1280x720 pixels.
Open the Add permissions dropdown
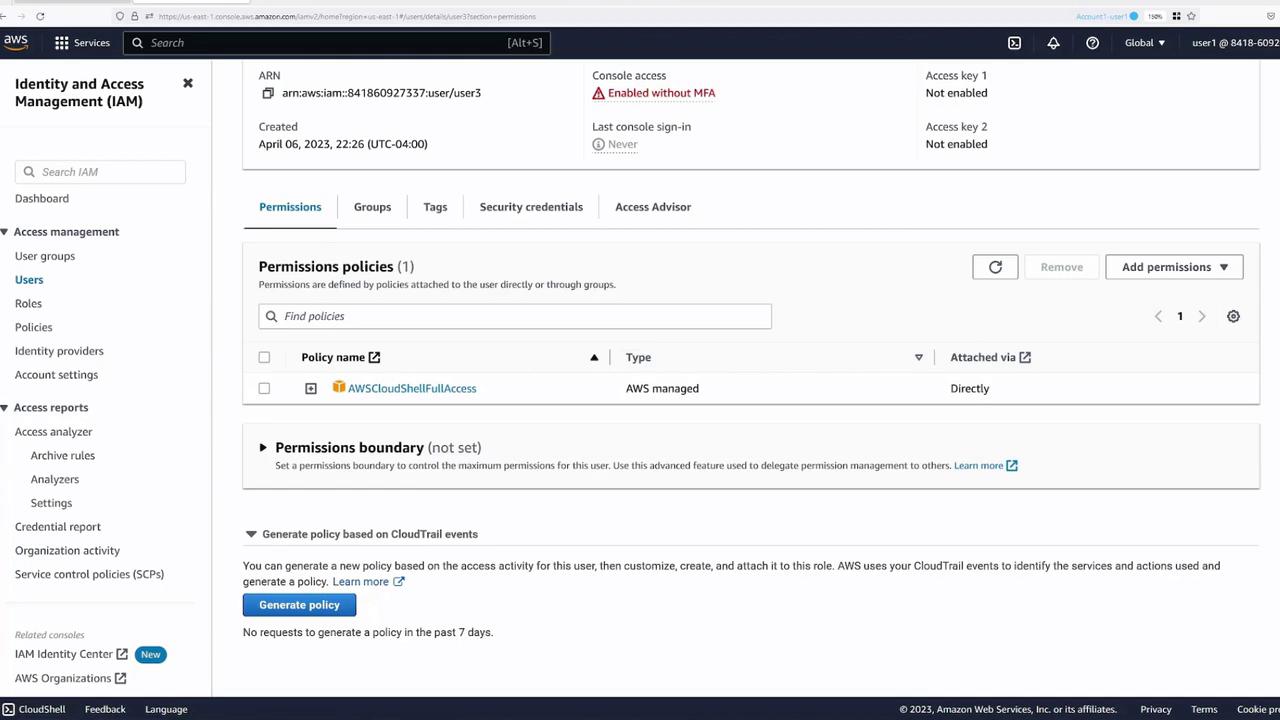pyautogui.click(x=1174, y=267)
